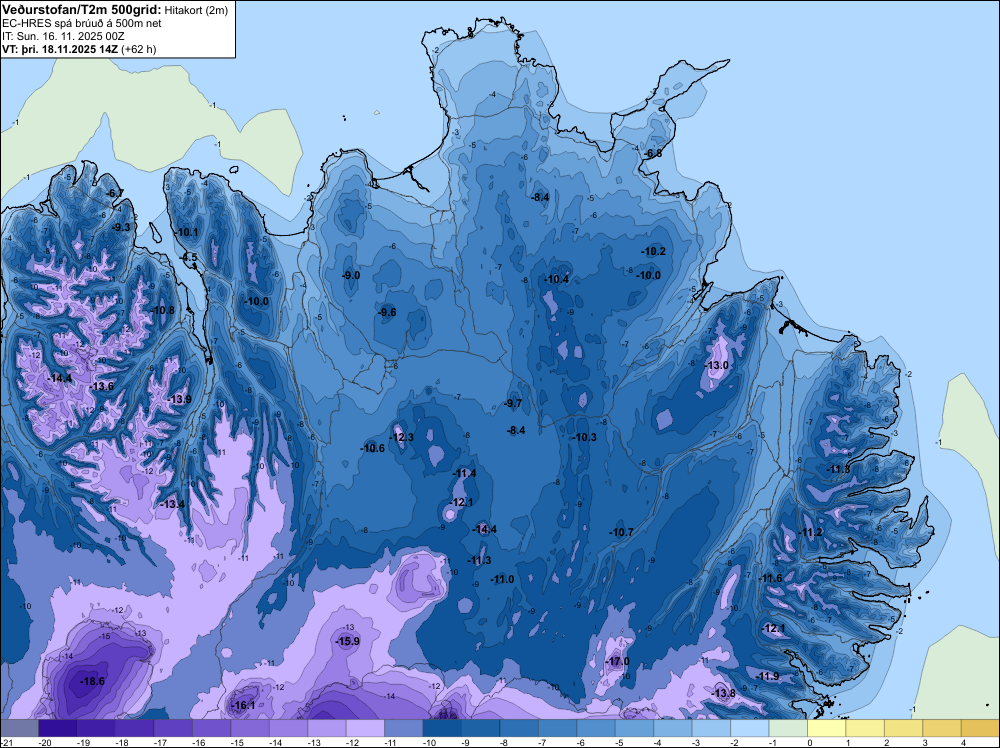Click the line "EC-HRES spá brúuð á 500m net"

82,23
